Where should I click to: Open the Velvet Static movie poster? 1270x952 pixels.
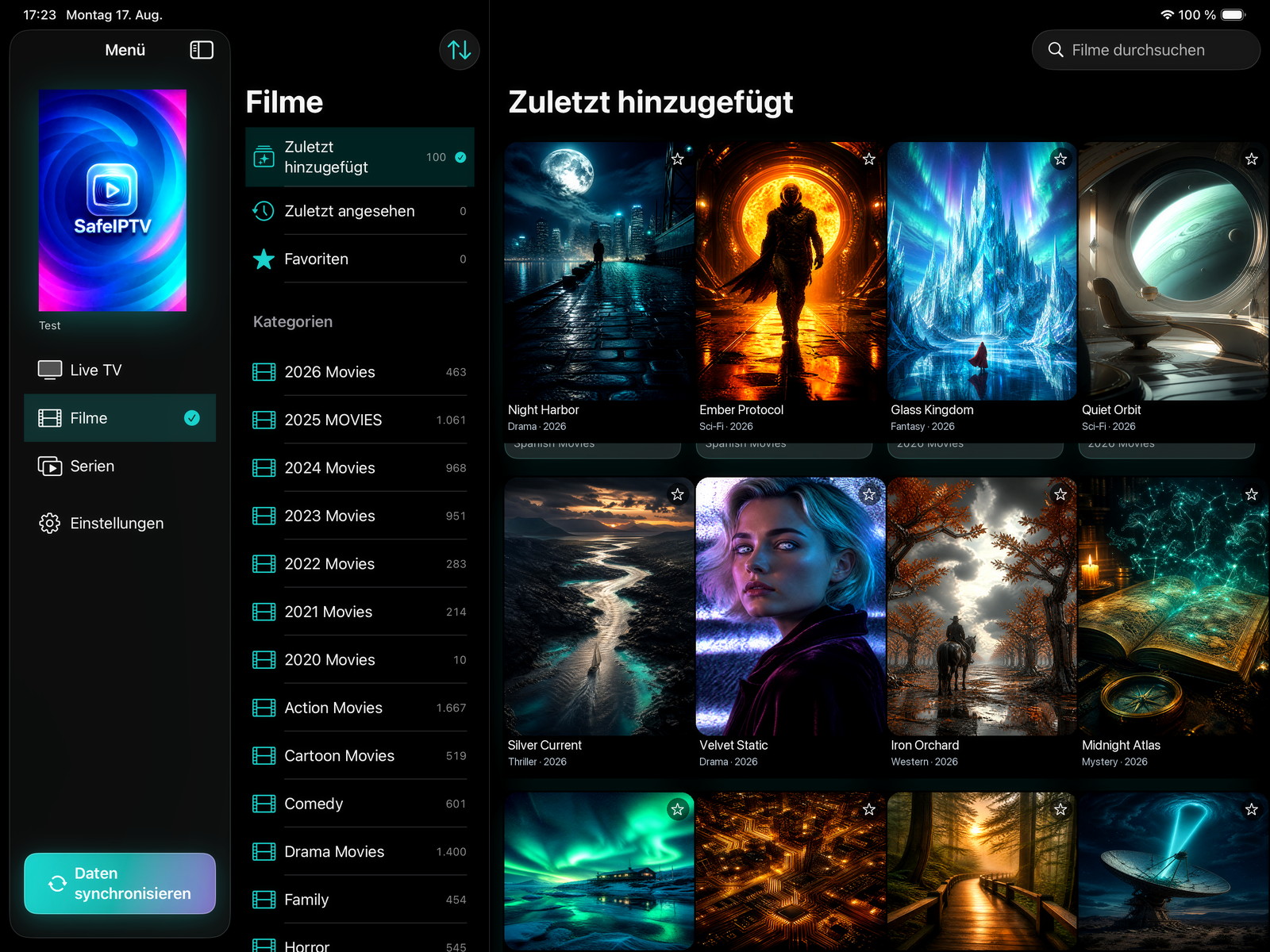791,607
